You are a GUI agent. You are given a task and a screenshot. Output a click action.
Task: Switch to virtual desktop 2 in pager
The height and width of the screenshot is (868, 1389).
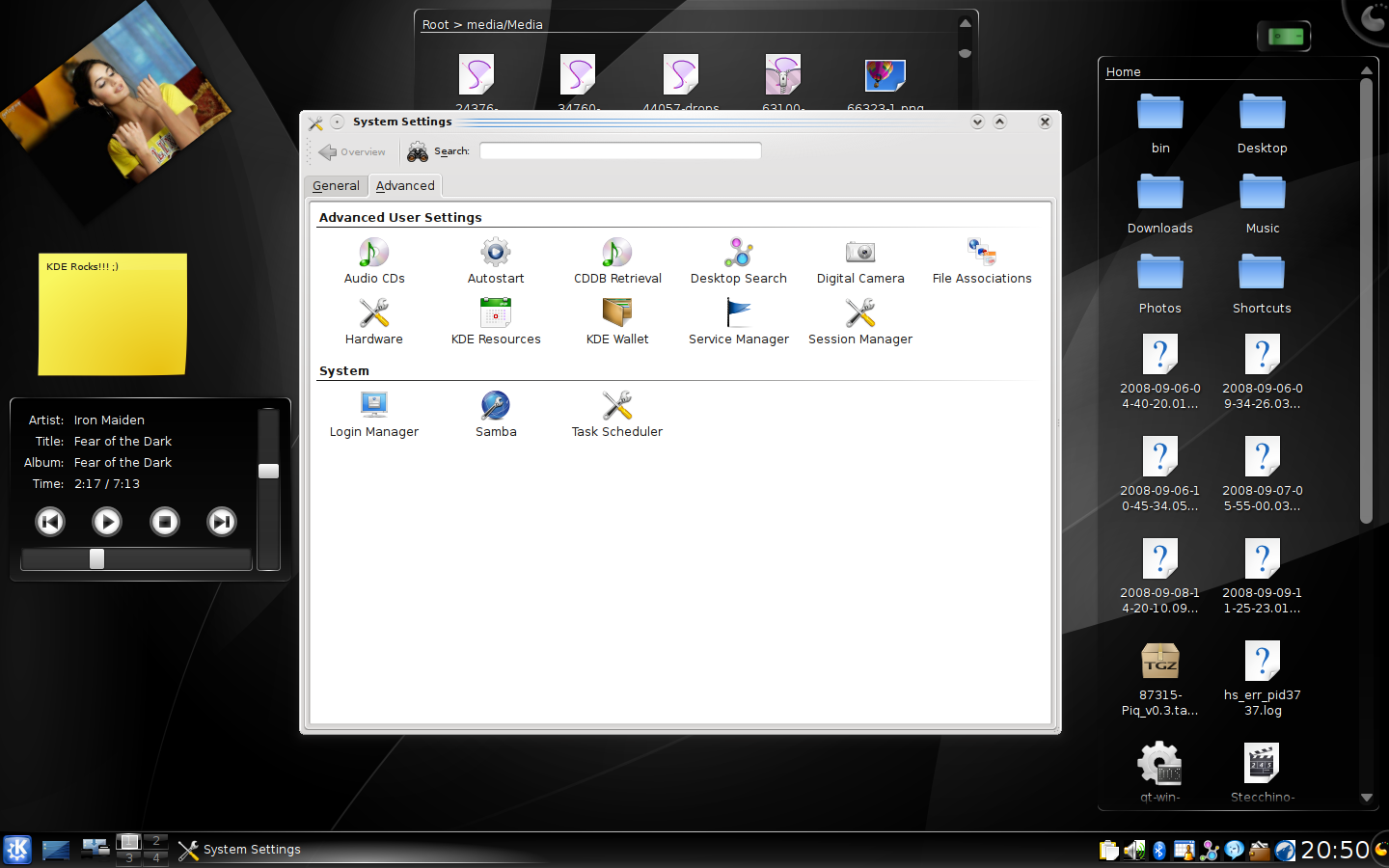coord(155,841)
